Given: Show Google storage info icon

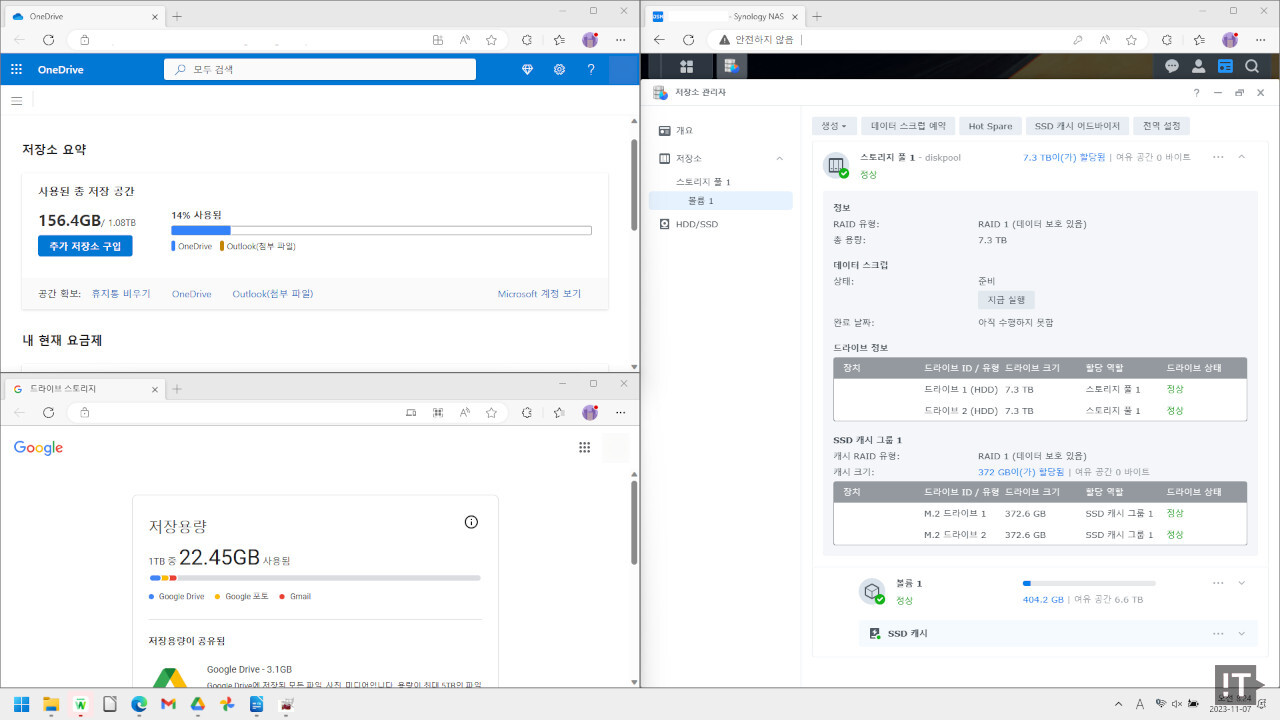Looking at the screenshot, I should pyautogui.click(x=471, y=522).
